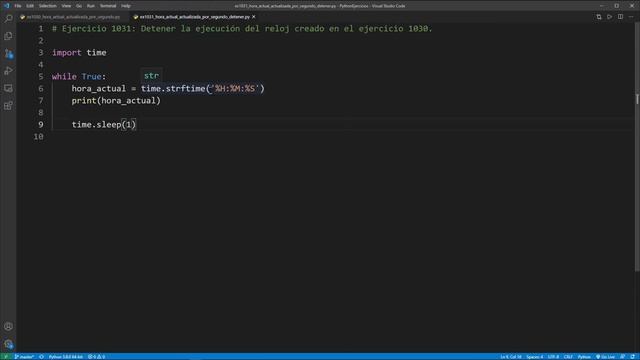This screenshot has width=640, height=360.
Task: Click 'print' on line 7
Action: pyautogui.click(x=84, y=100)
